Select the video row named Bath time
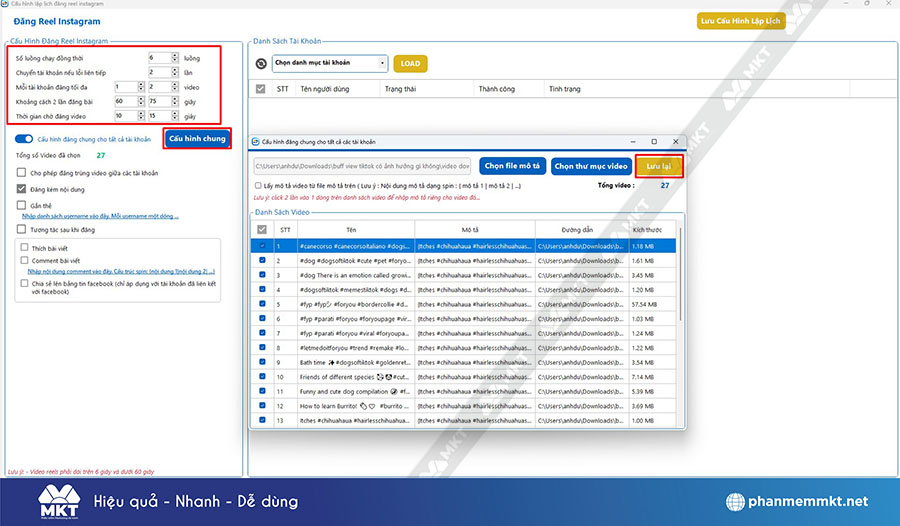 463,362
